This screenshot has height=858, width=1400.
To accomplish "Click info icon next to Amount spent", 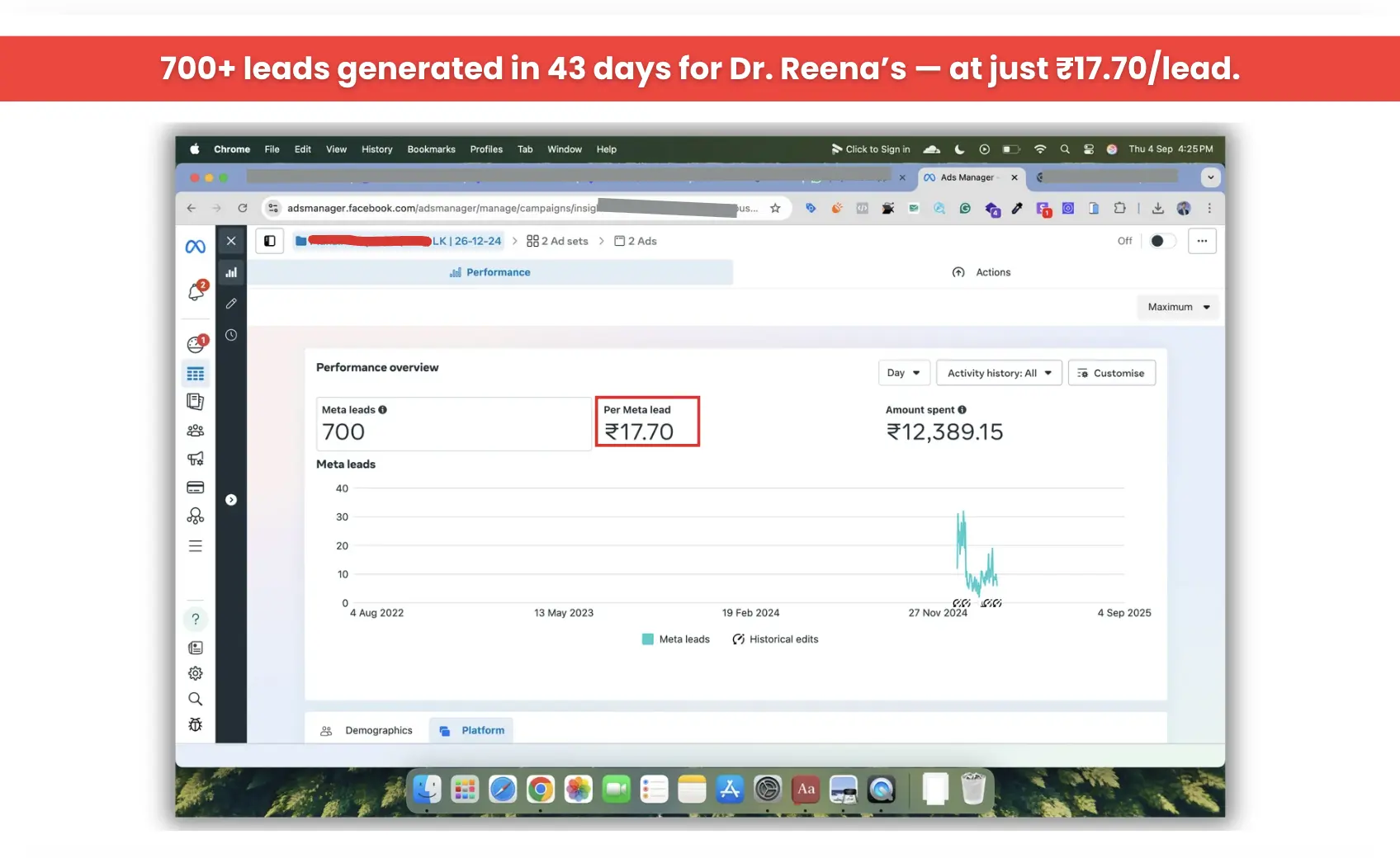I will 962,410.
